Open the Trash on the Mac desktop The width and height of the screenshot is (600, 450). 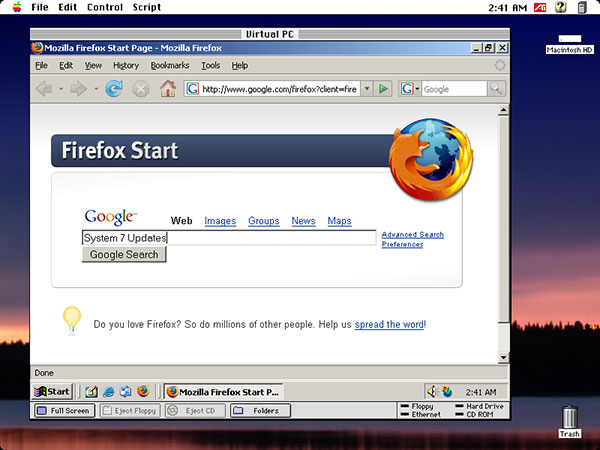(569, 419)
